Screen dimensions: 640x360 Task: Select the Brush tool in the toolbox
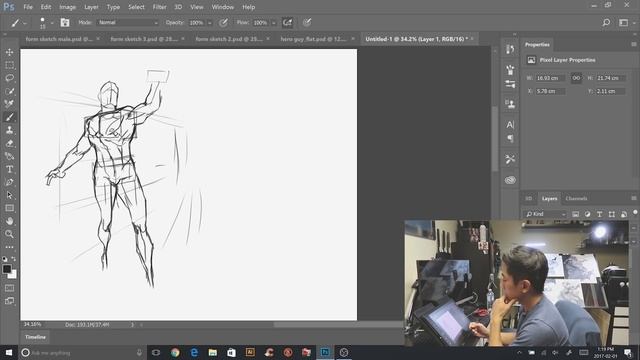[9, 117]
